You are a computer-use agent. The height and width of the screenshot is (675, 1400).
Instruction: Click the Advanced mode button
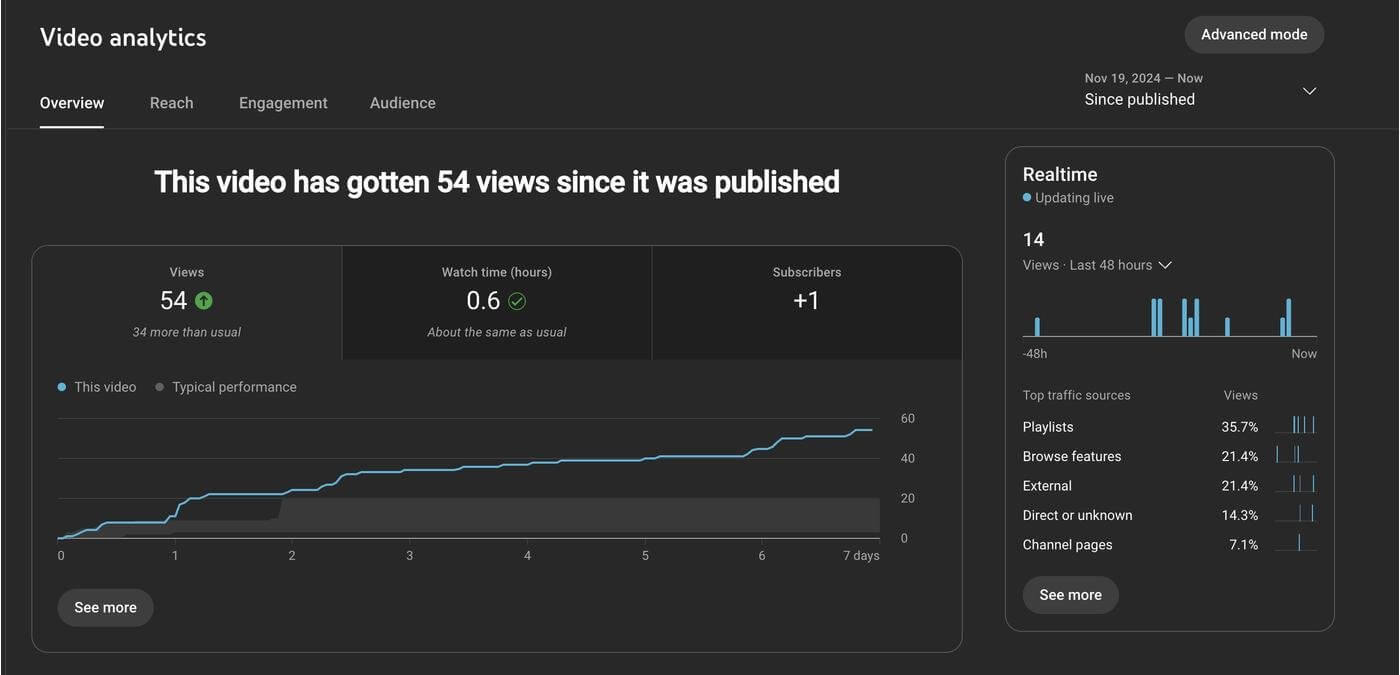[x=1254, y=34]
